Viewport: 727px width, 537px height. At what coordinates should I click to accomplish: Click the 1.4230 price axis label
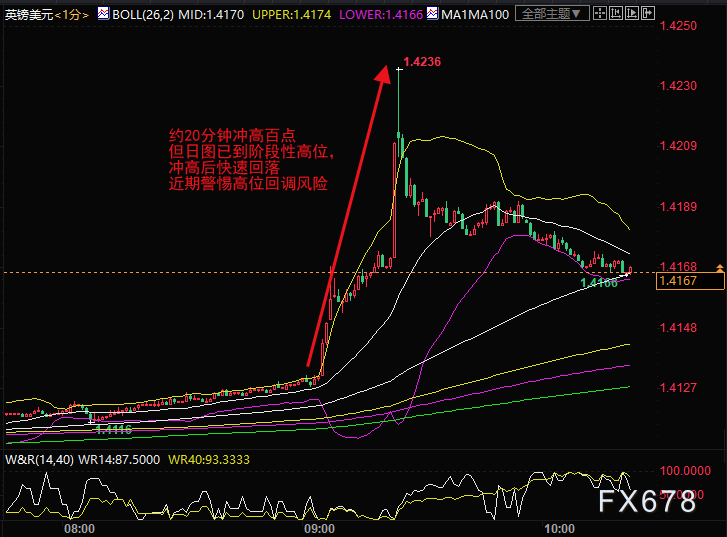point(678,86)
